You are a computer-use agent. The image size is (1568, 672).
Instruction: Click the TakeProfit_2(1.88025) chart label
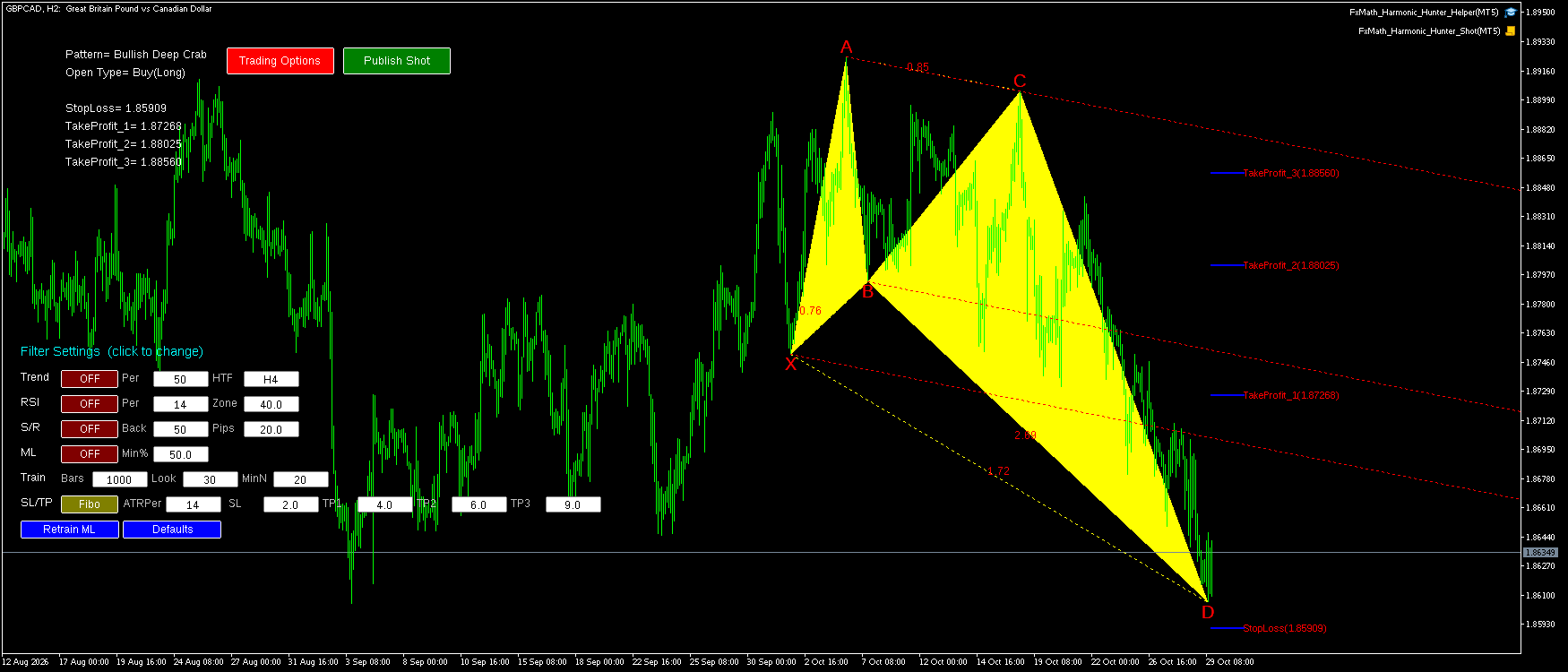click(x=1291, y=265)
